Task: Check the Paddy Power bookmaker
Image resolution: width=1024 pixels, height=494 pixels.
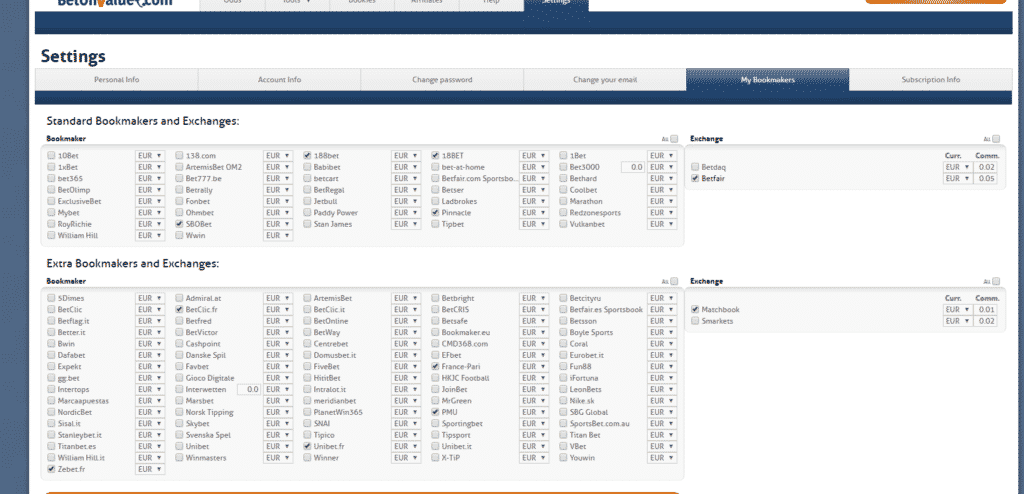Action: point(307,212)
